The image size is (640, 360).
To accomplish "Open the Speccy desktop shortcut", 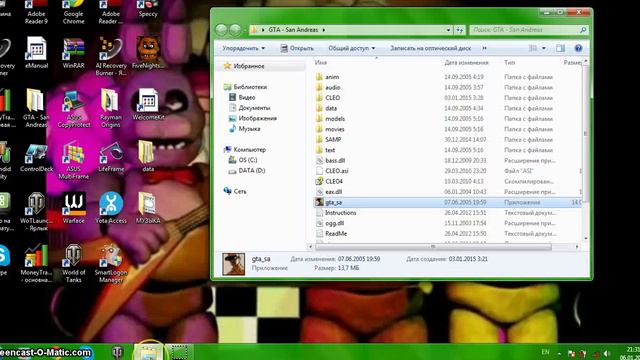I will [x=148, y=9].
